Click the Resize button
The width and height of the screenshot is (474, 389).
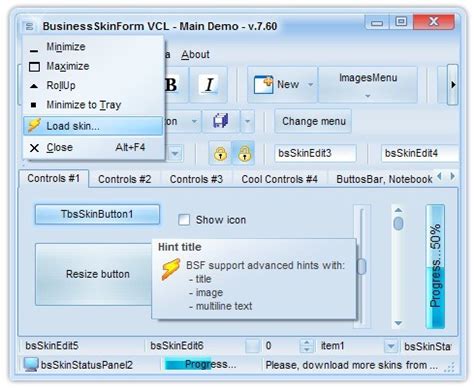pos(94,274)
